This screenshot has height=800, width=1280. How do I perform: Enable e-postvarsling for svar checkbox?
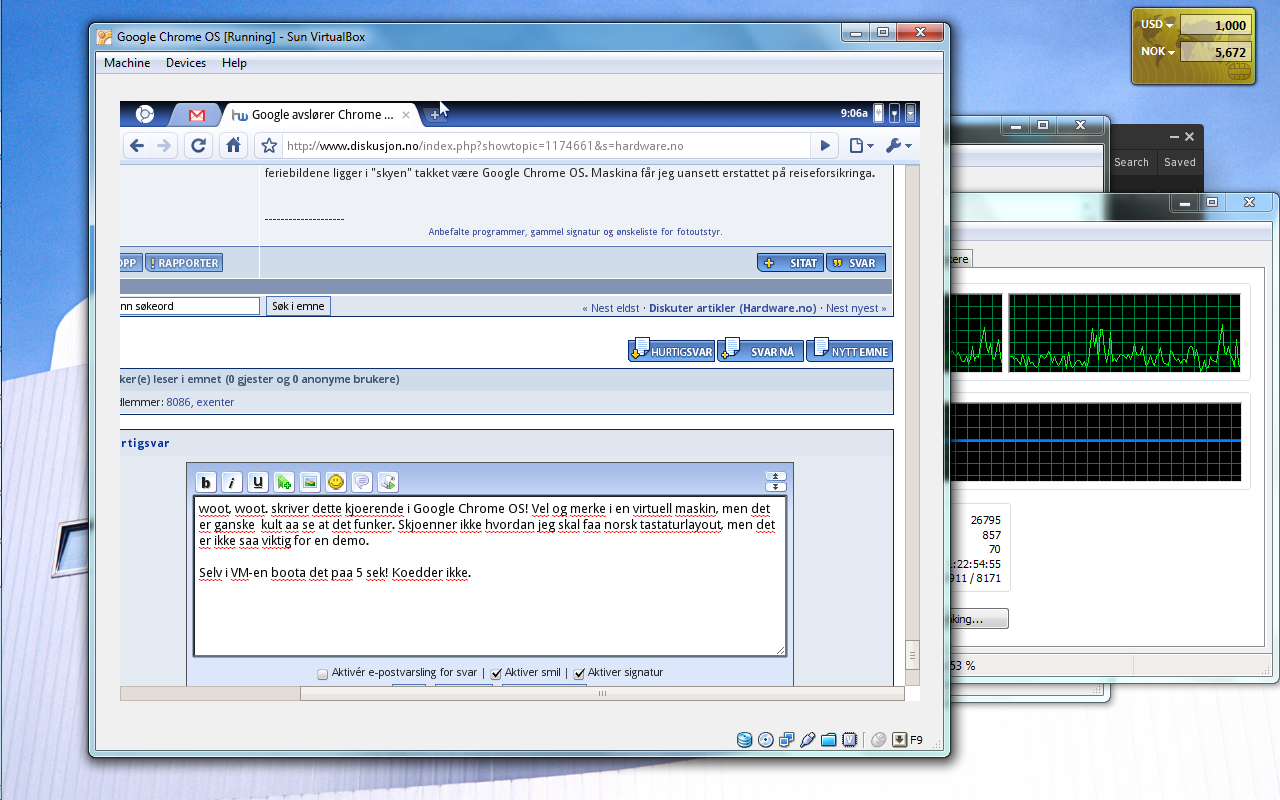coord(322,674)
